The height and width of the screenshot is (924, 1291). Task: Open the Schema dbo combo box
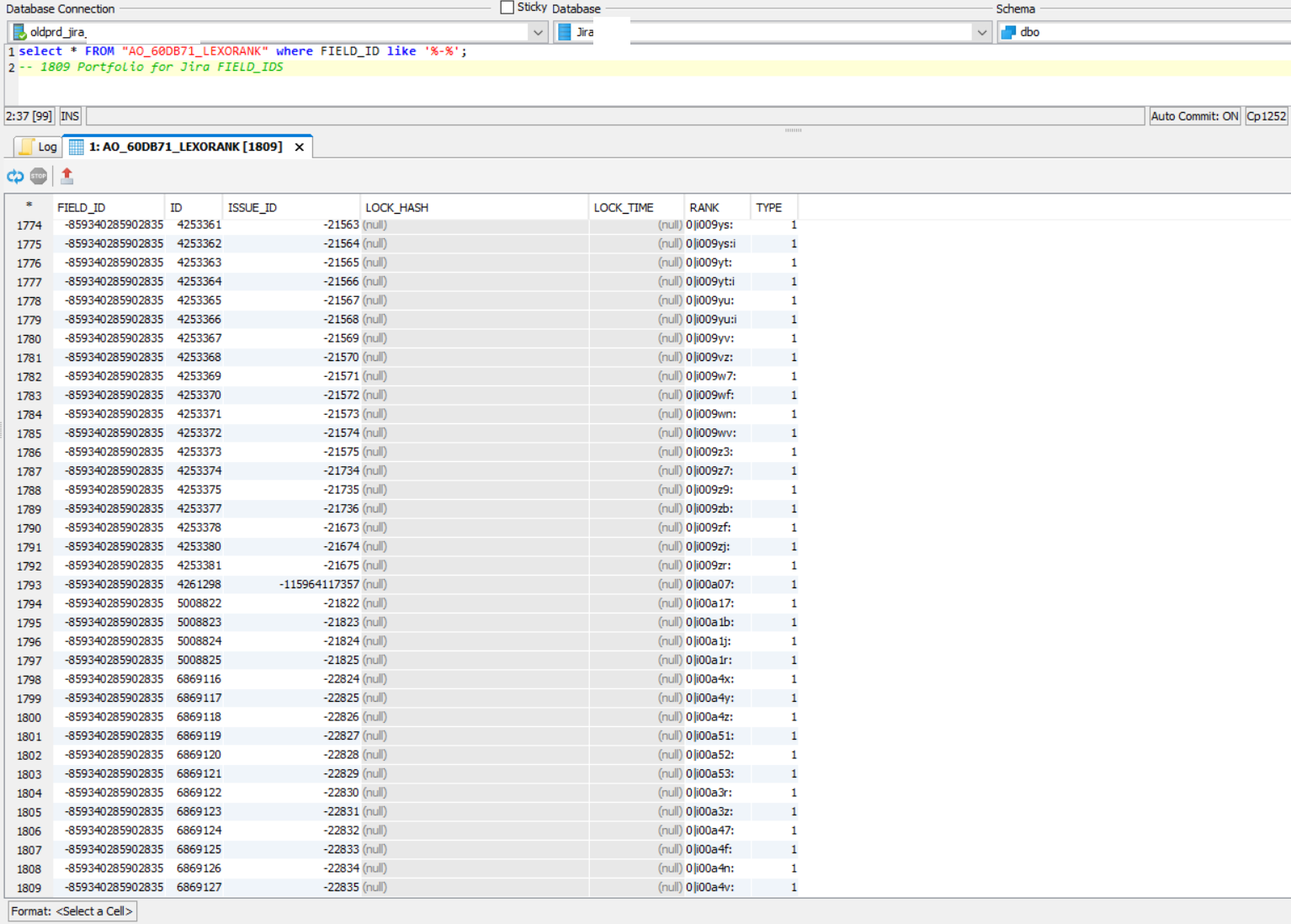tap(1145, 33)
